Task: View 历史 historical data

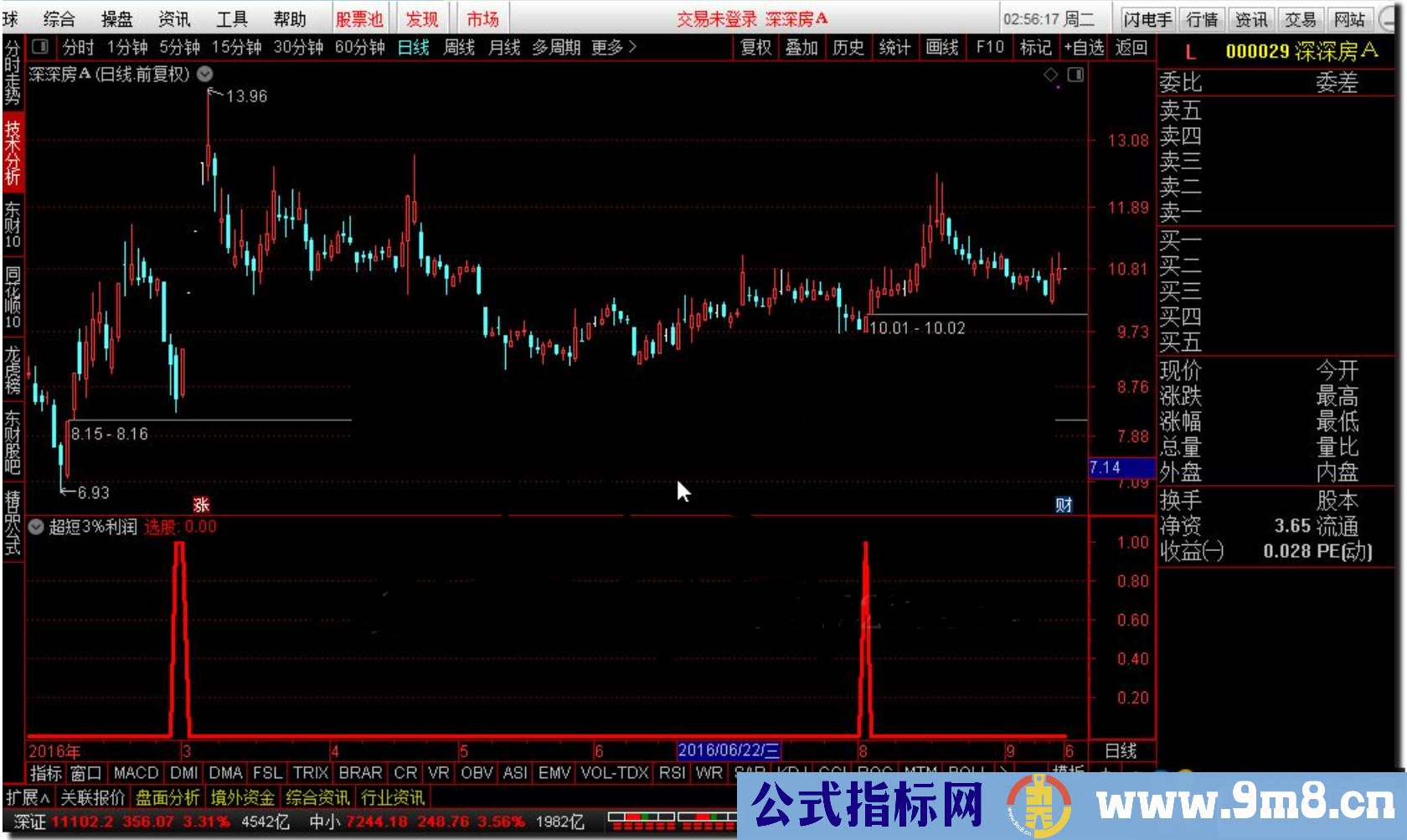Action: point(848,48)
